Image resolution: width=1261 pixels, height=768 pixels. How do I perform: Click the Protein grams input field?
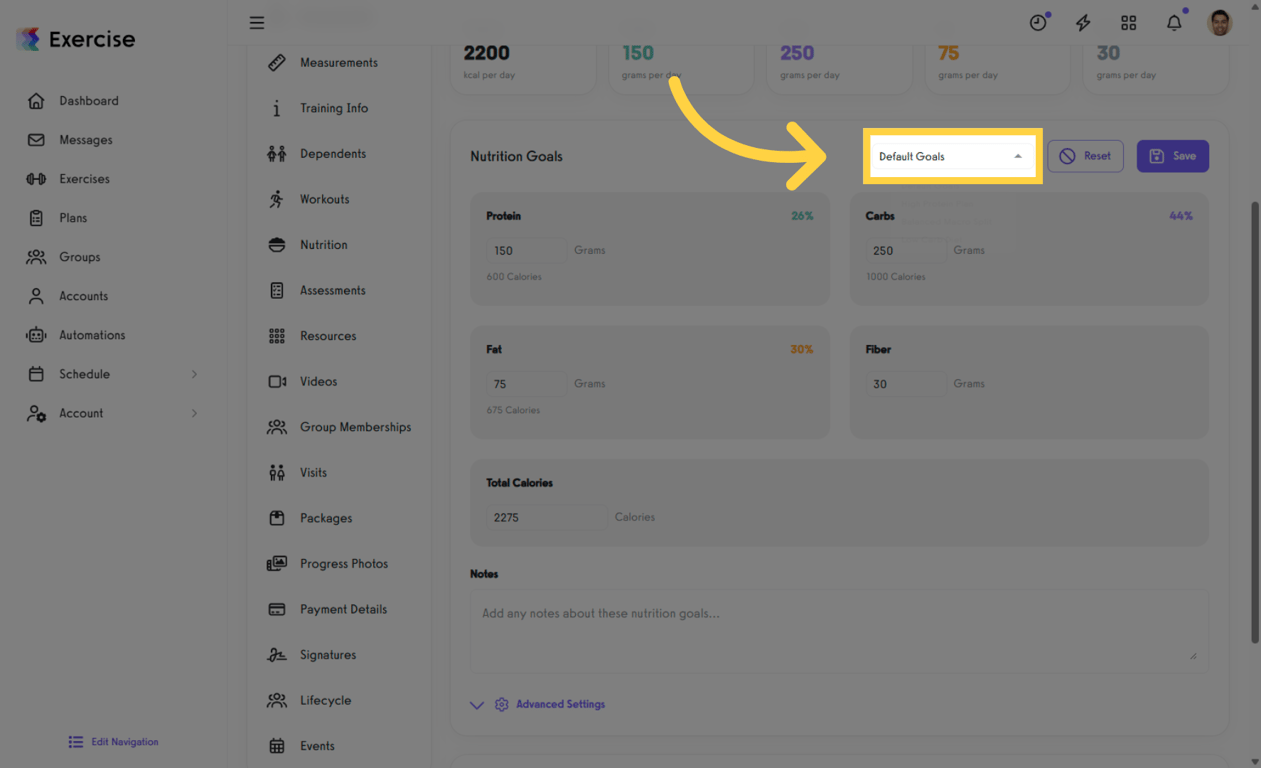(x=526, y=250)
